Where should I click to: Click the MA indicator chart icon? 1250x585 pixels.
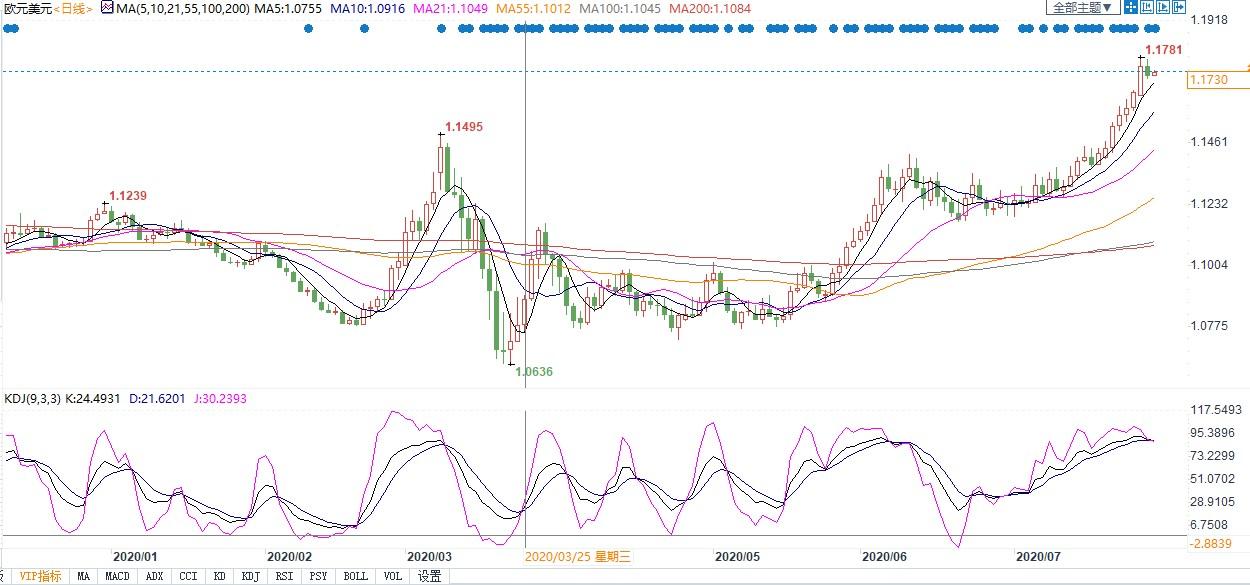(x=108, y=8)
